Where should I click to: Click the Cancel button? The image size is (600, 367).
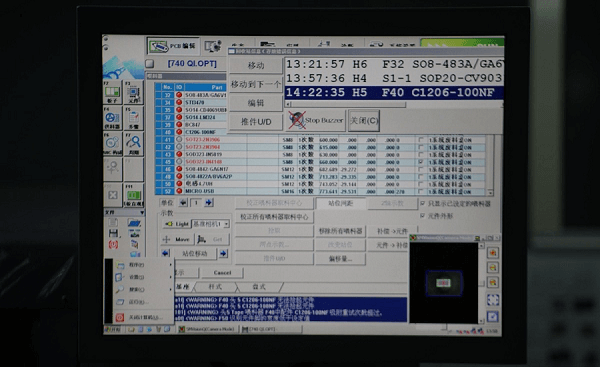222,272
